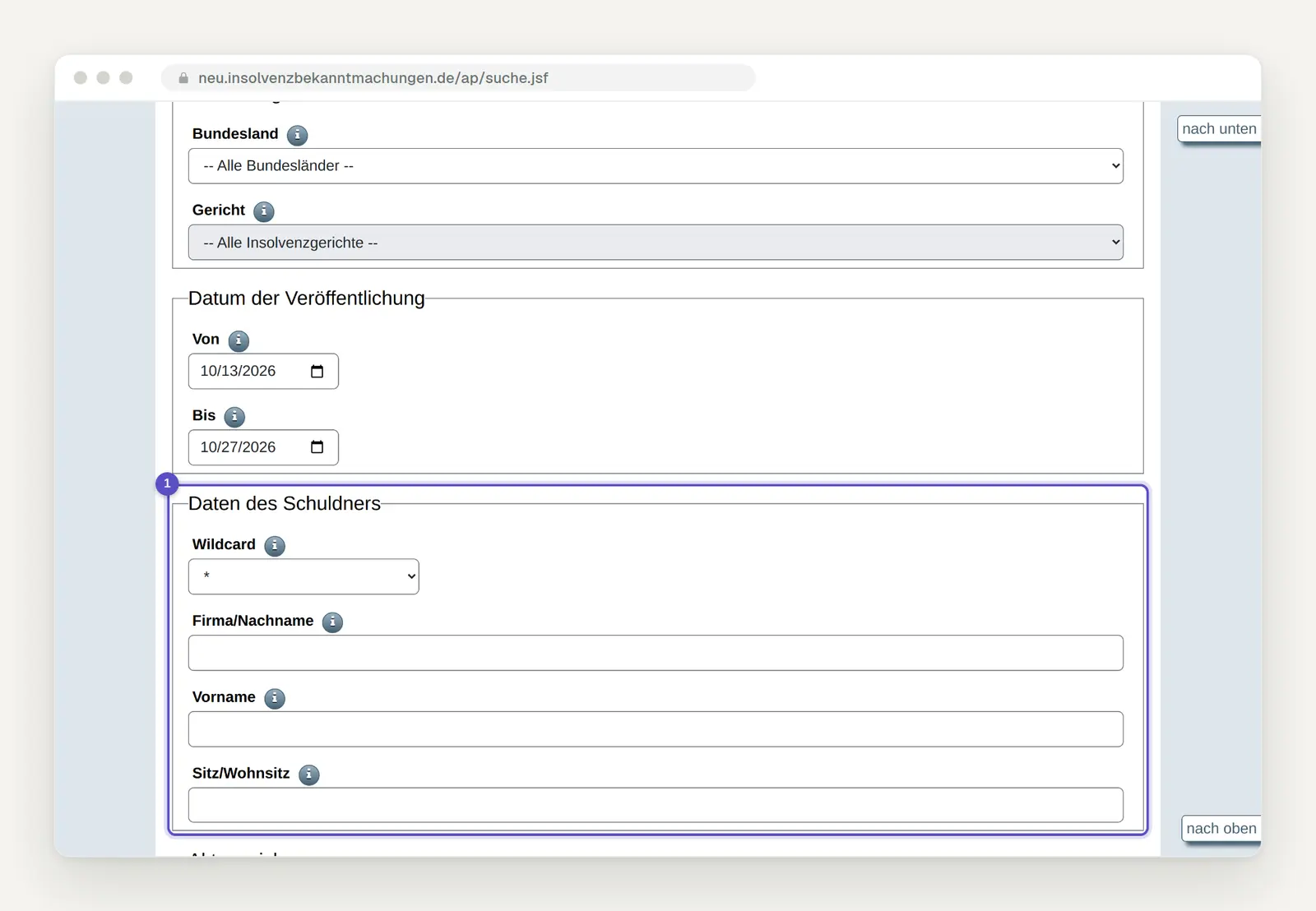The image size is (1316, 911).
Task: Click the Vorname info icon
Action: click(x=275, y=699)
